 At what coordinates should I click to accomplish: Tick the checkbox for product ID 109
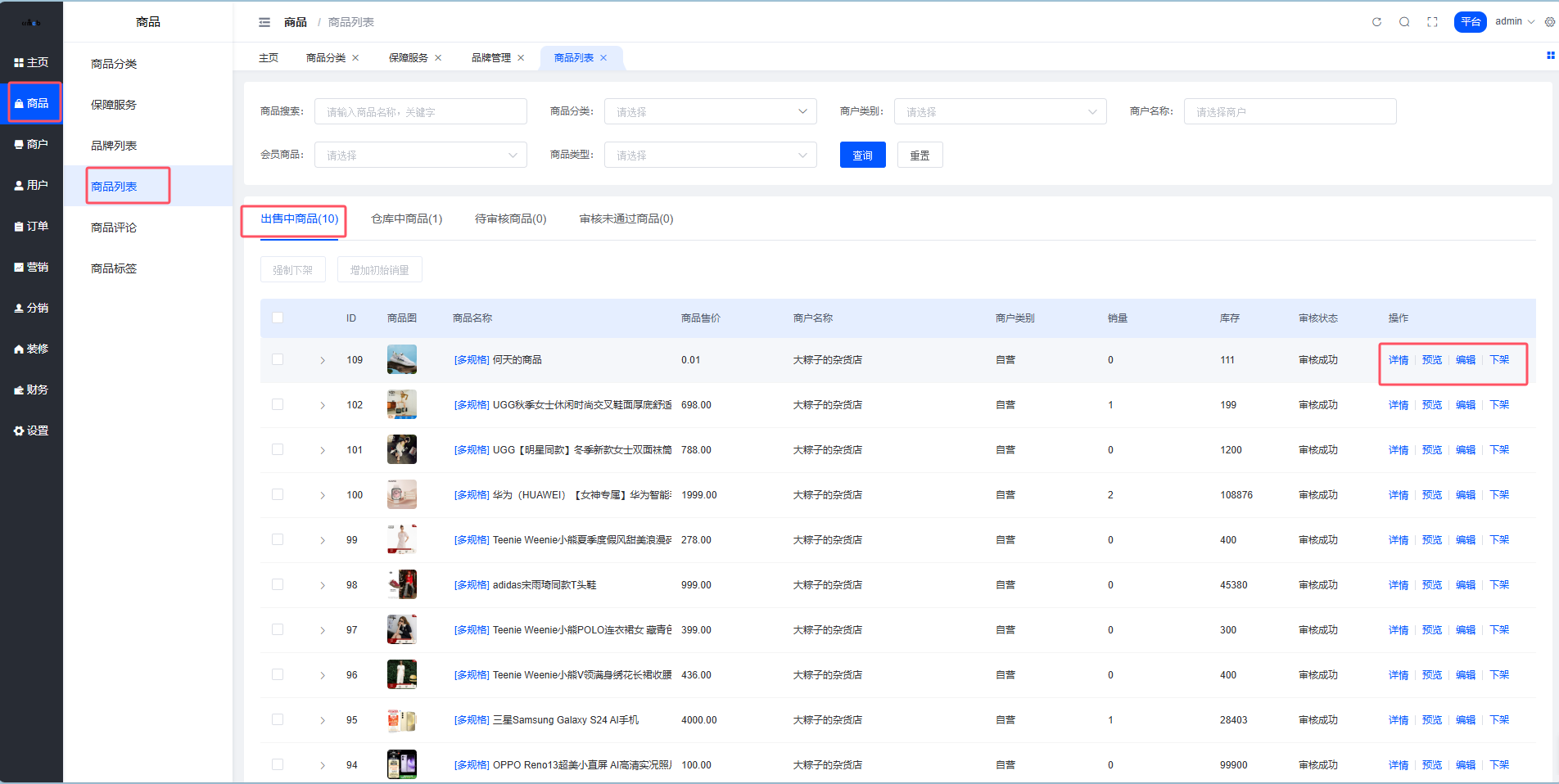[x=278, y=359]
